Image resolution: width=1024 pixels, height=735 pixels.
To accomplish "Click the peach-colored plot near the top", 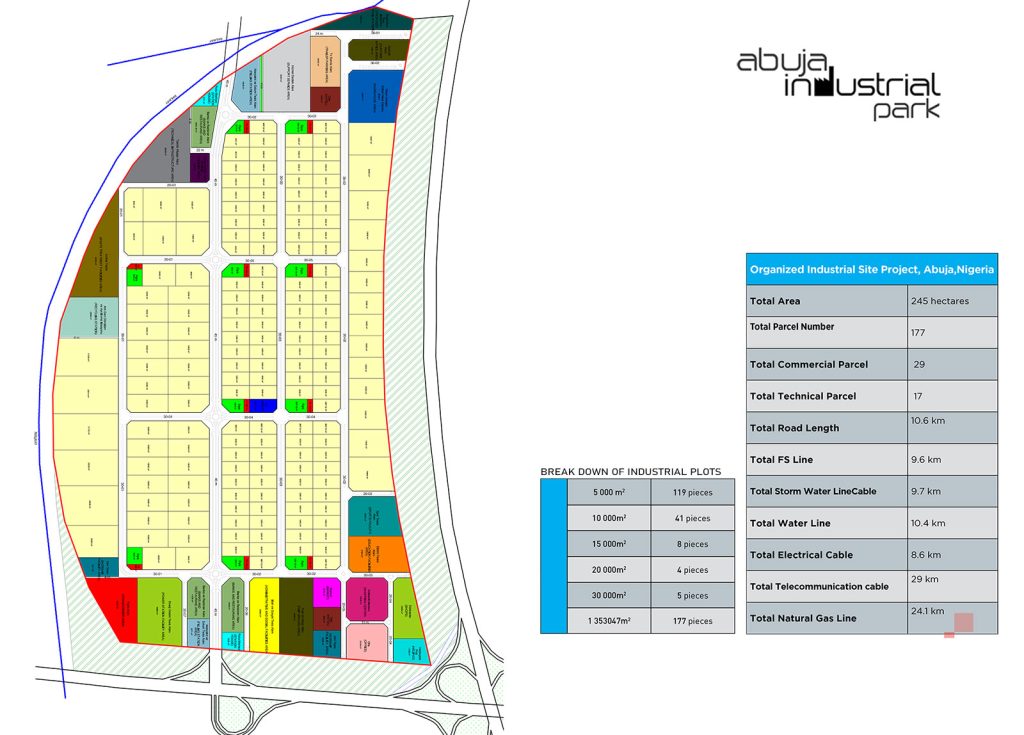I will (x=327, y=65).
